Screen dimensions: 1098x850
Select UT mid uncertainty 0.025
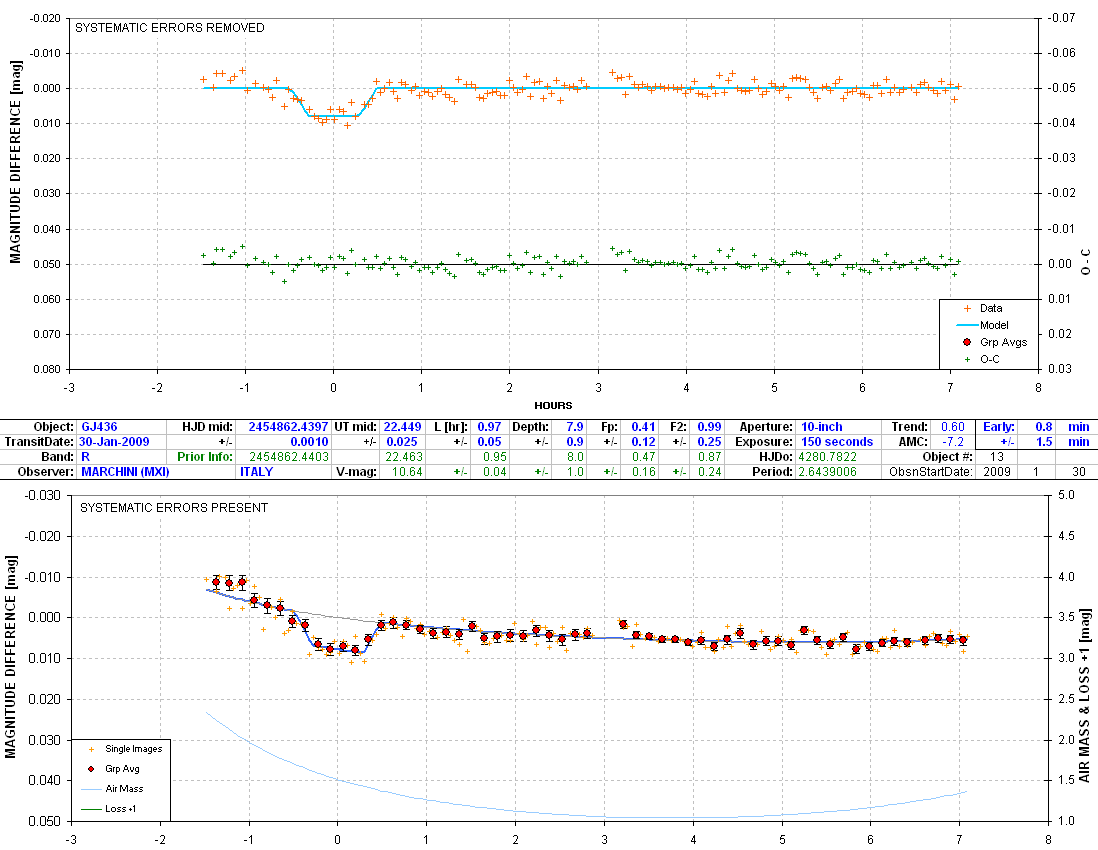(x=402, y=442)
